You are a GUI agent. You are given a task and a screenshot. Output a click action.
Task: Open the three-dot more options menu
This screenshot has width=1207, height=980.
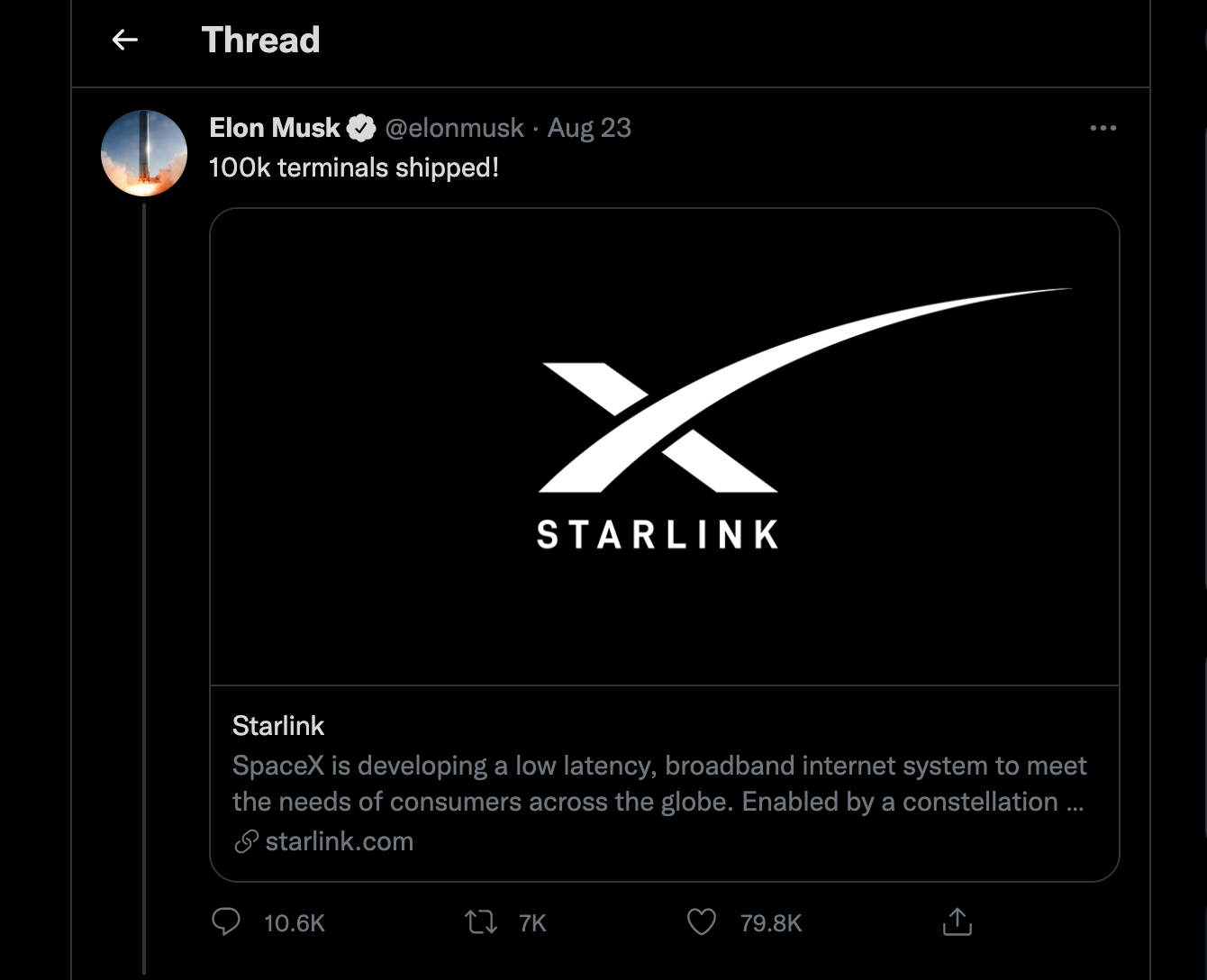1103,128
